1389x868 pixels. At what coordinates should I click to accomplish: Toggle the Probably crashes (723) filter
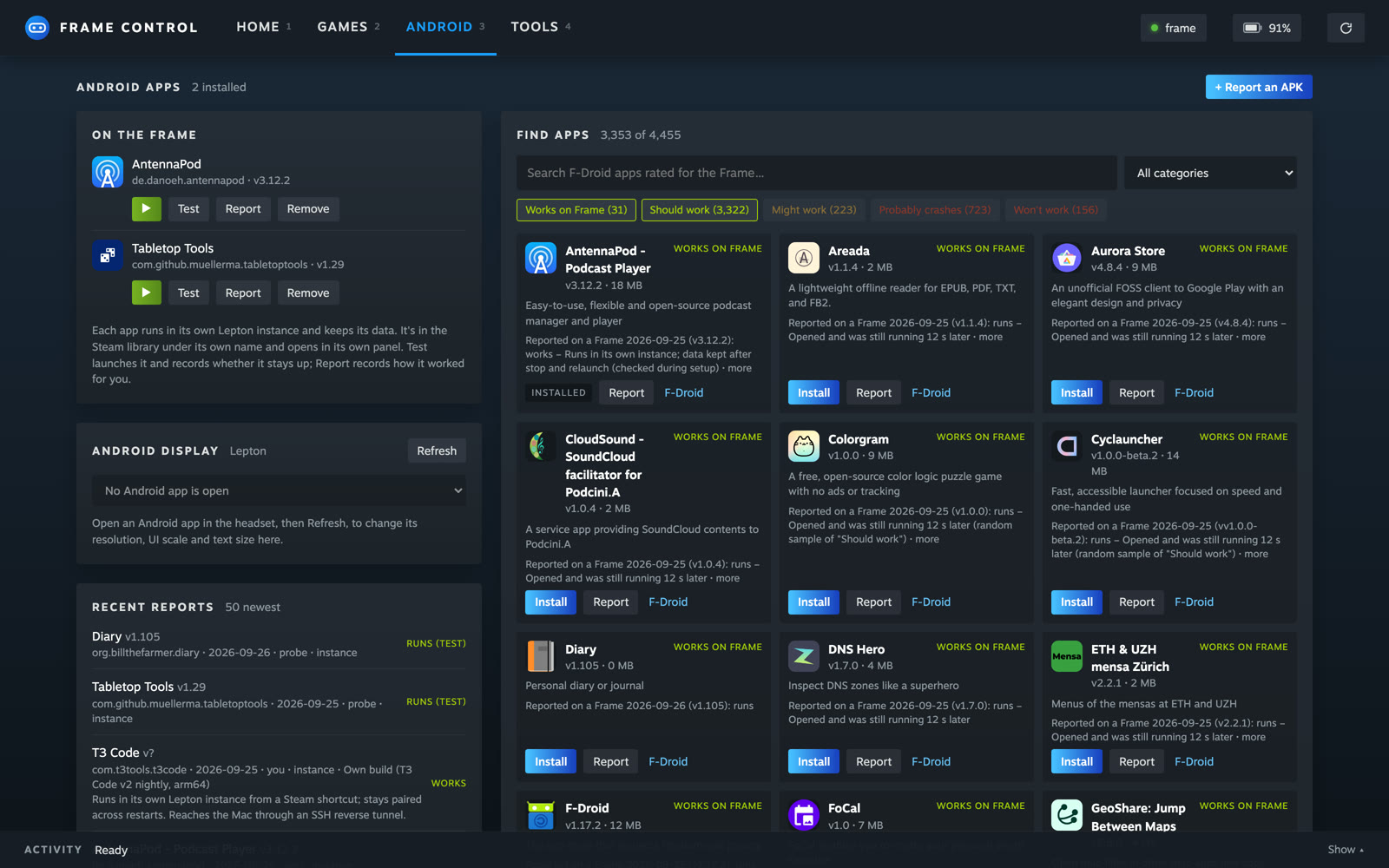pyautogui.click(x=935, y=210)
